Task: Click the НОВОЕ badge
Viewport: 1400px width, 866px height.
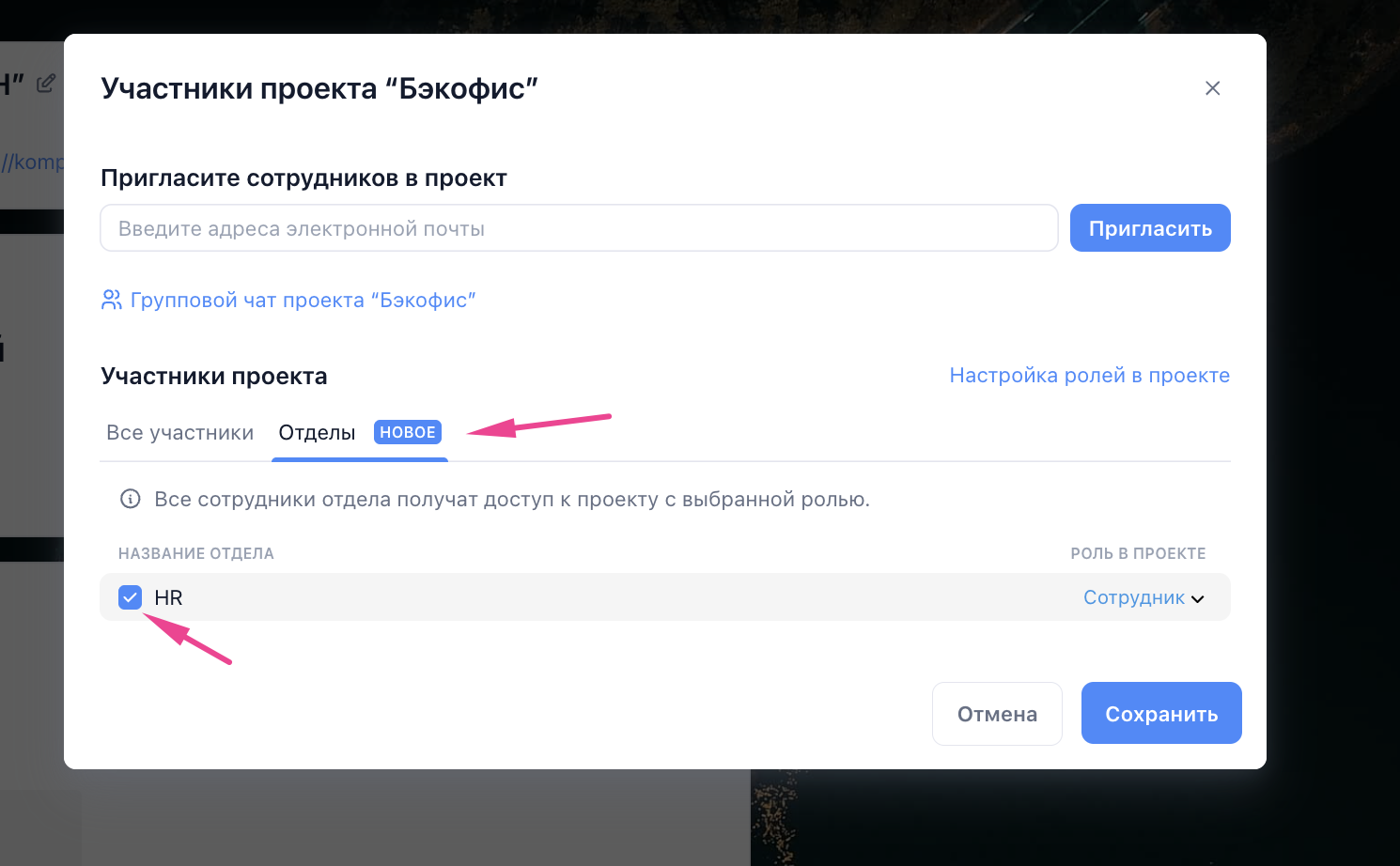Action: tap(408, 432)
